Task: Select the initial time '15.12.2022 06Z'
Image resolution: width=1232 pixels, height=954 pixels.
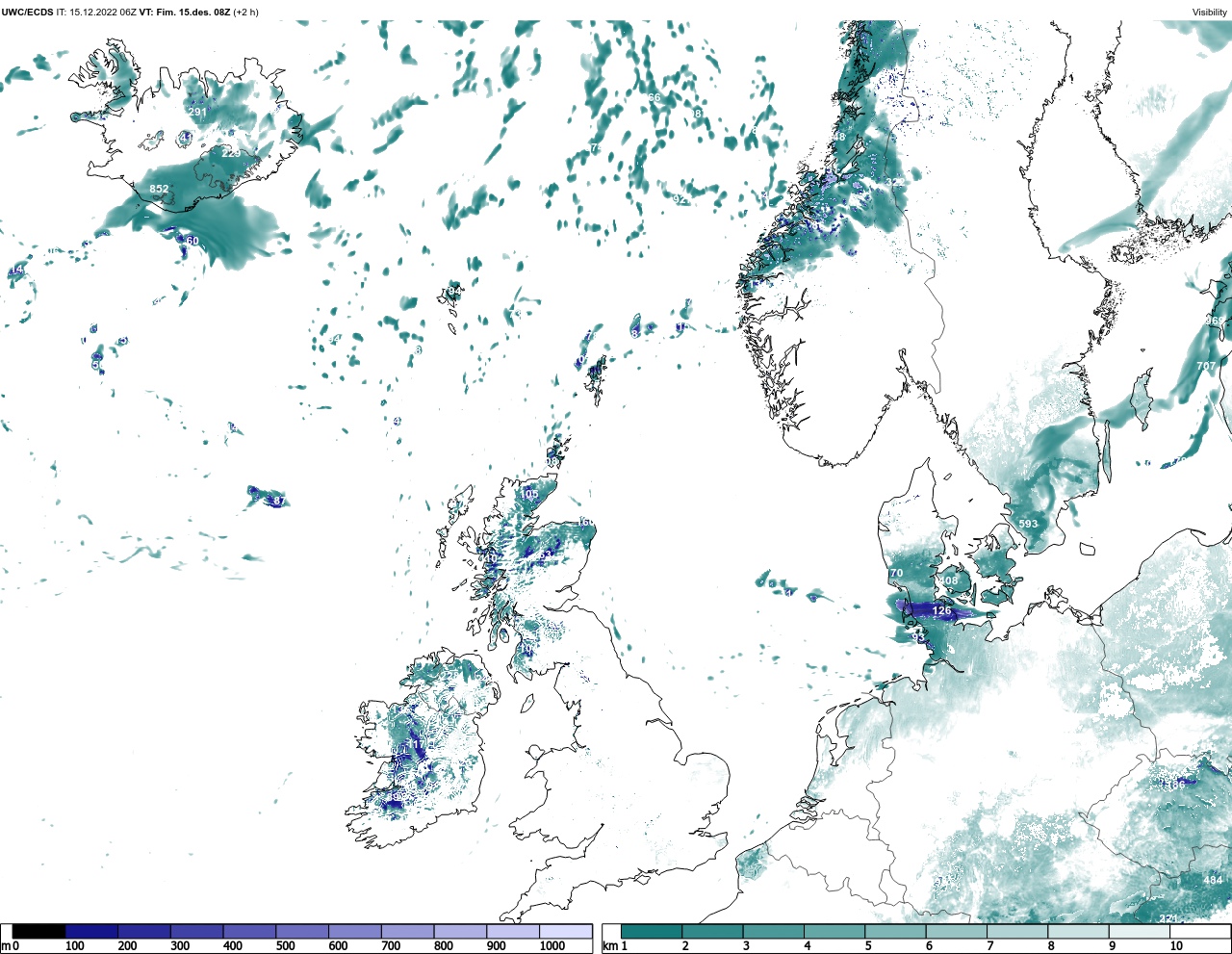Action: (x=103, y=13)
